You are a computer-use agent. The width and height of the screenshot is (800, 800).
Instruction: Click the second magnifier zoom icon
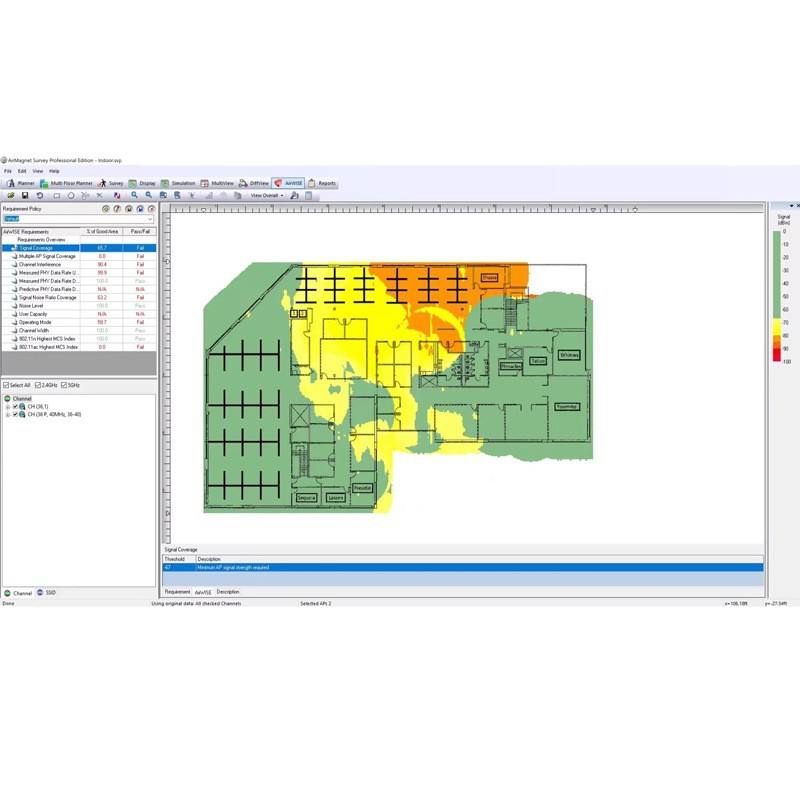148,195
